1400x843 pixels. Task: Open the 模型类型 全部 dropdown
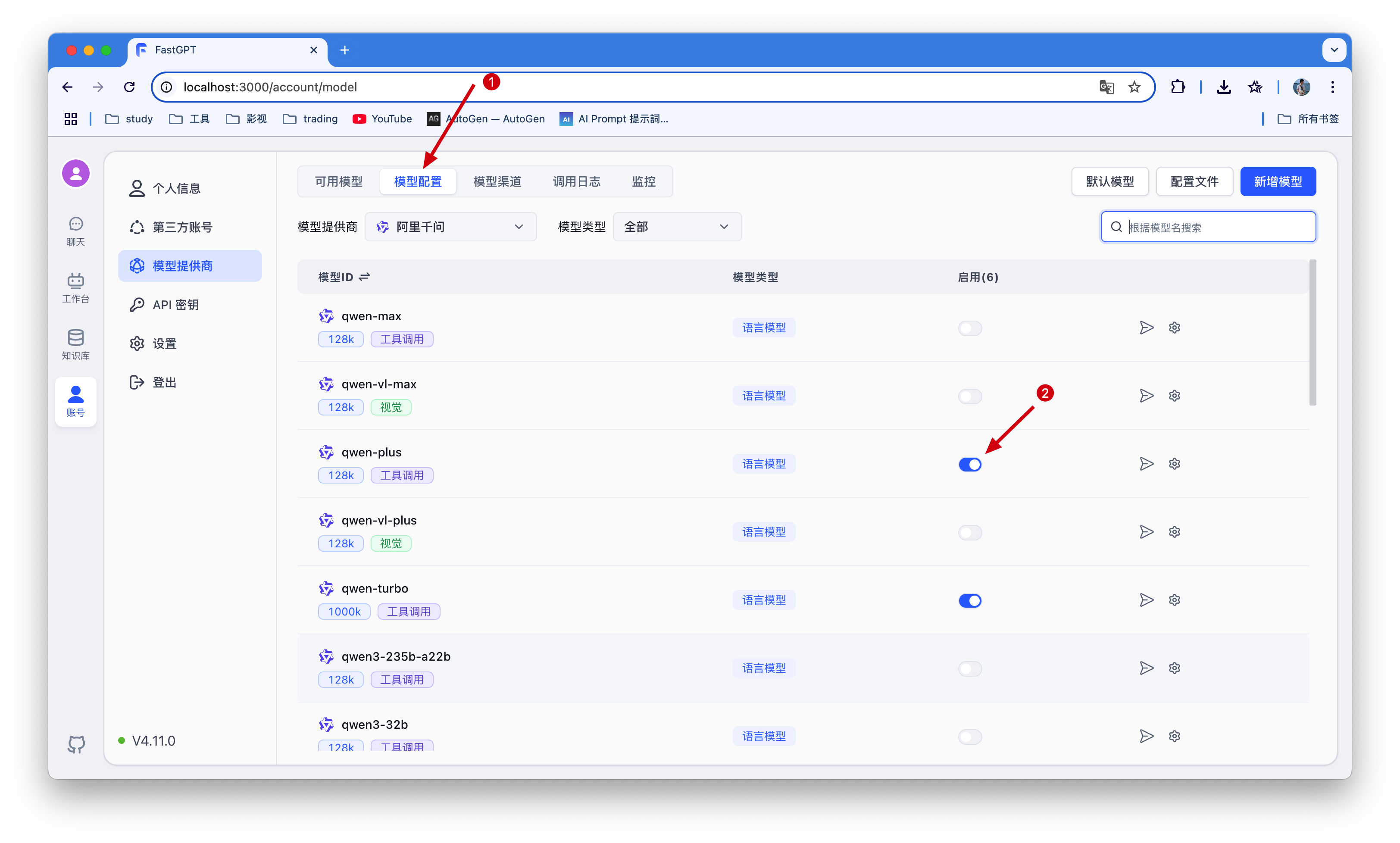[x=677, y=227]
